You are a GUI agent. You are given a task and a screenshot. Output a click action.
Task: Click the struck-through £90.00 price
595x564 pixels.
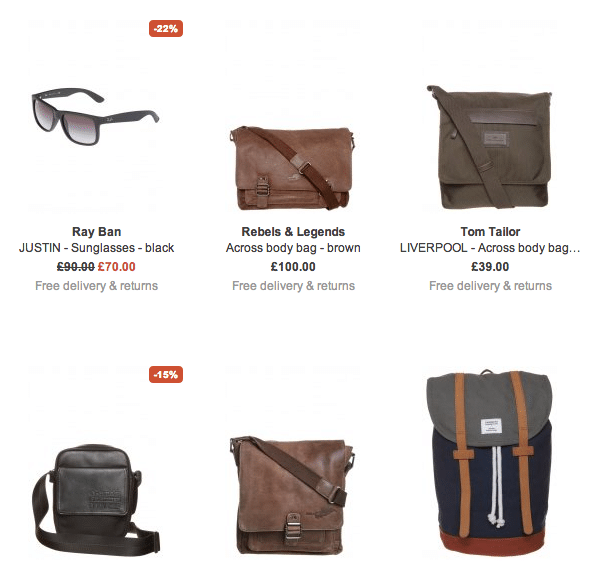[x=76, y=267]
